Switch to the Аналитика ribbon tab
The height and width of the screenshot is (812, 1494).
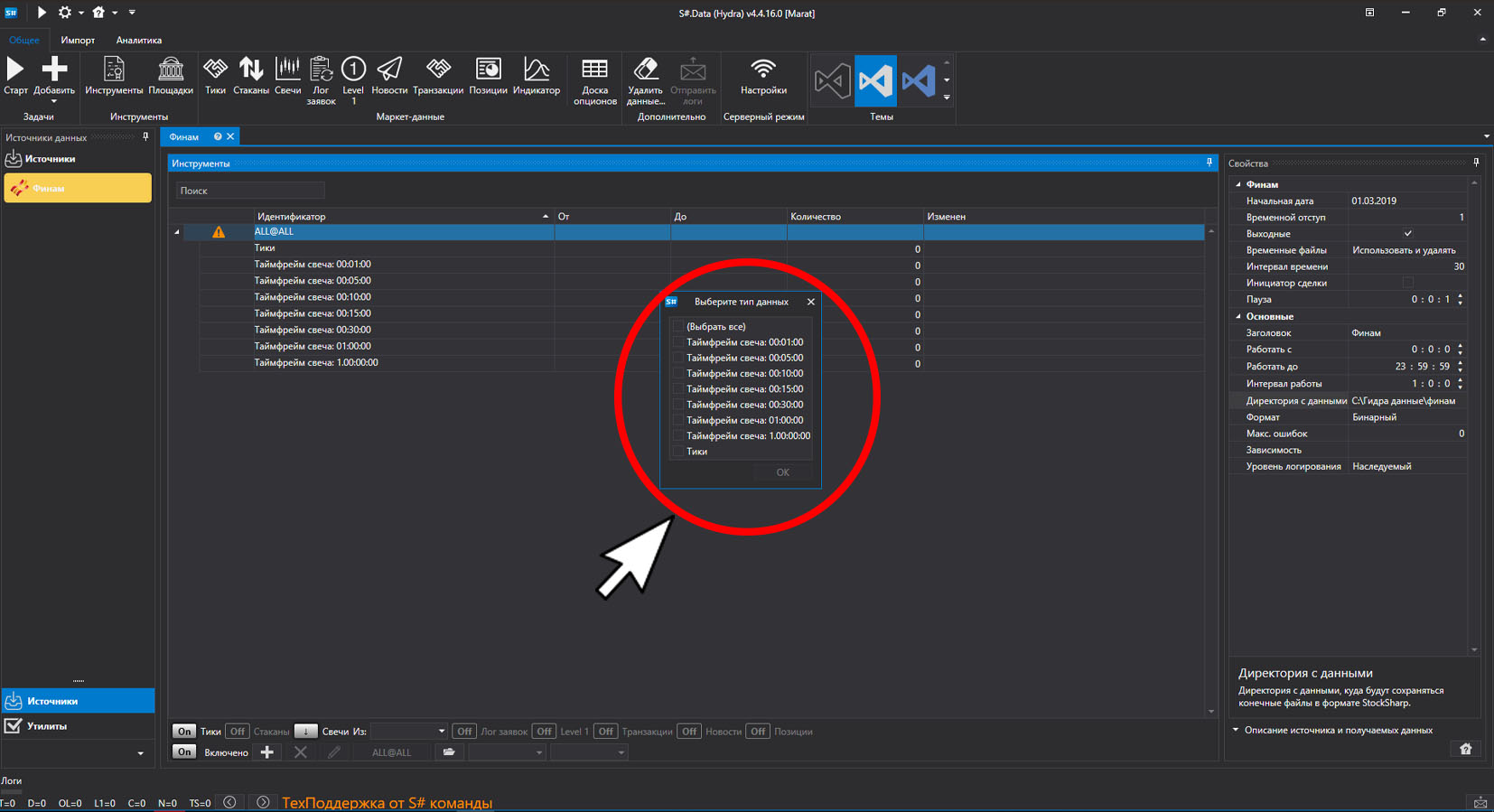pos(139,40)
